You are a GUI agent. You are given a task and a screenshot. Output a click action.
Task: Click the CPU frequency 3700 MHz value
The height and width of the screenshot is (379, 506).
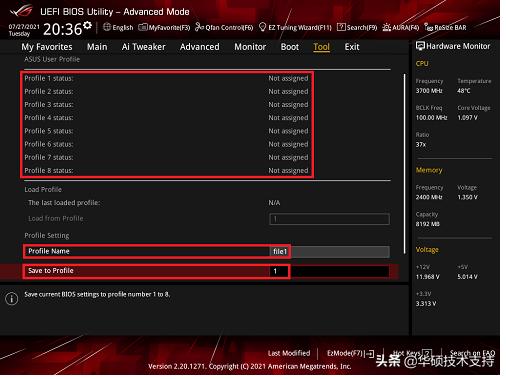(429, 91)
